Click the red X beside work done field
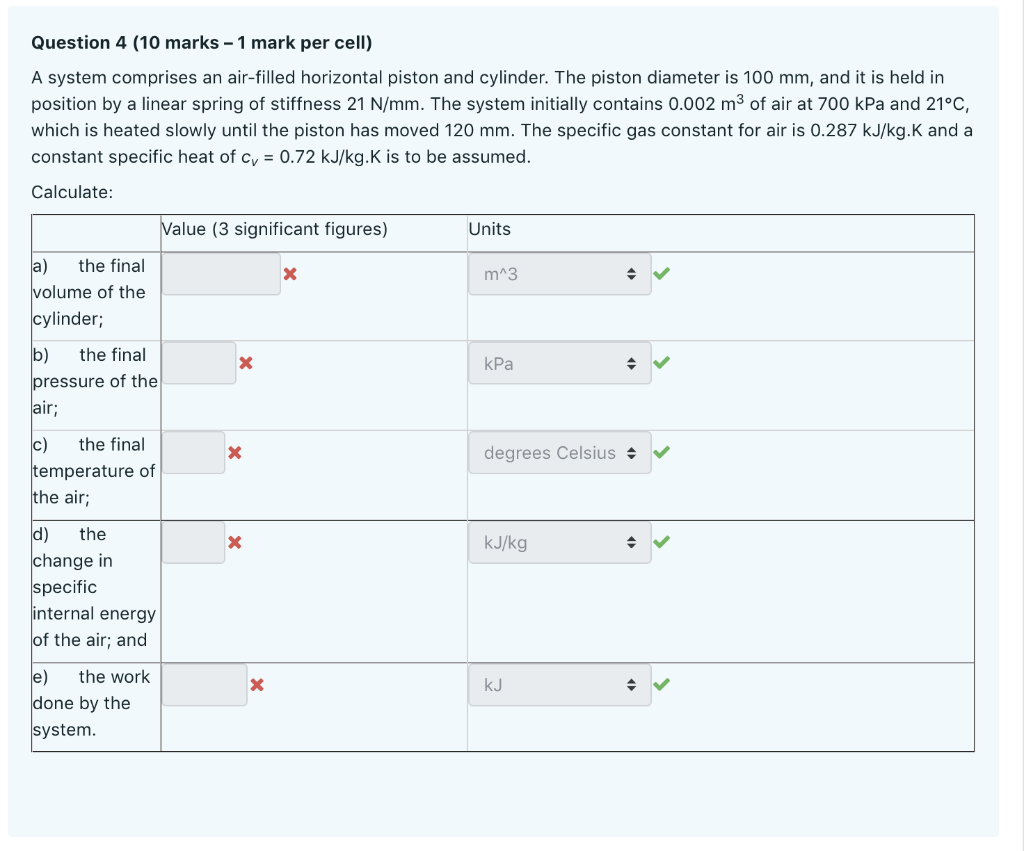1024x851 pixels. (x=258, y=685)
